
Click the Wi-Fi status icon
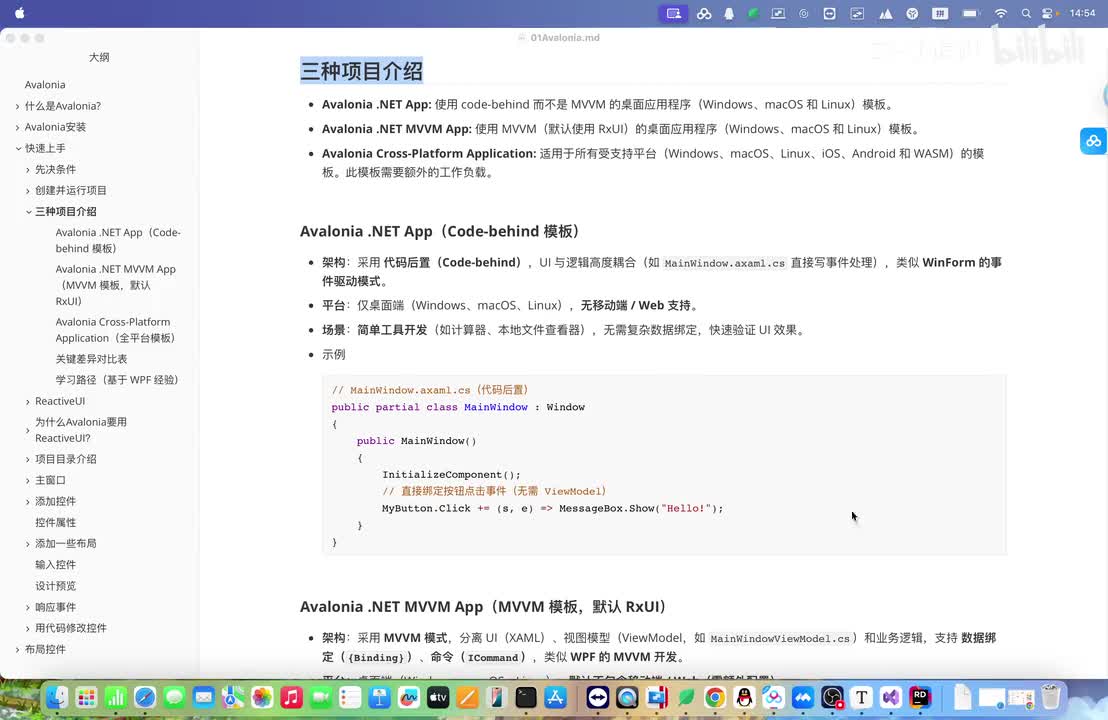click(1001, 13)
